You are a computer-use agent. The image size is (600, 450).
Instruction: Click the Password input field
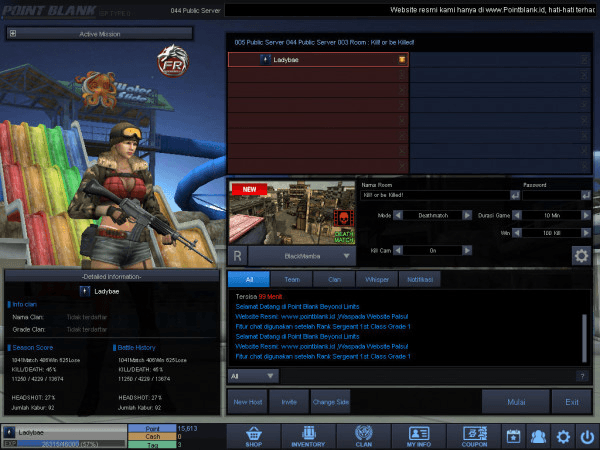[551, 195]
